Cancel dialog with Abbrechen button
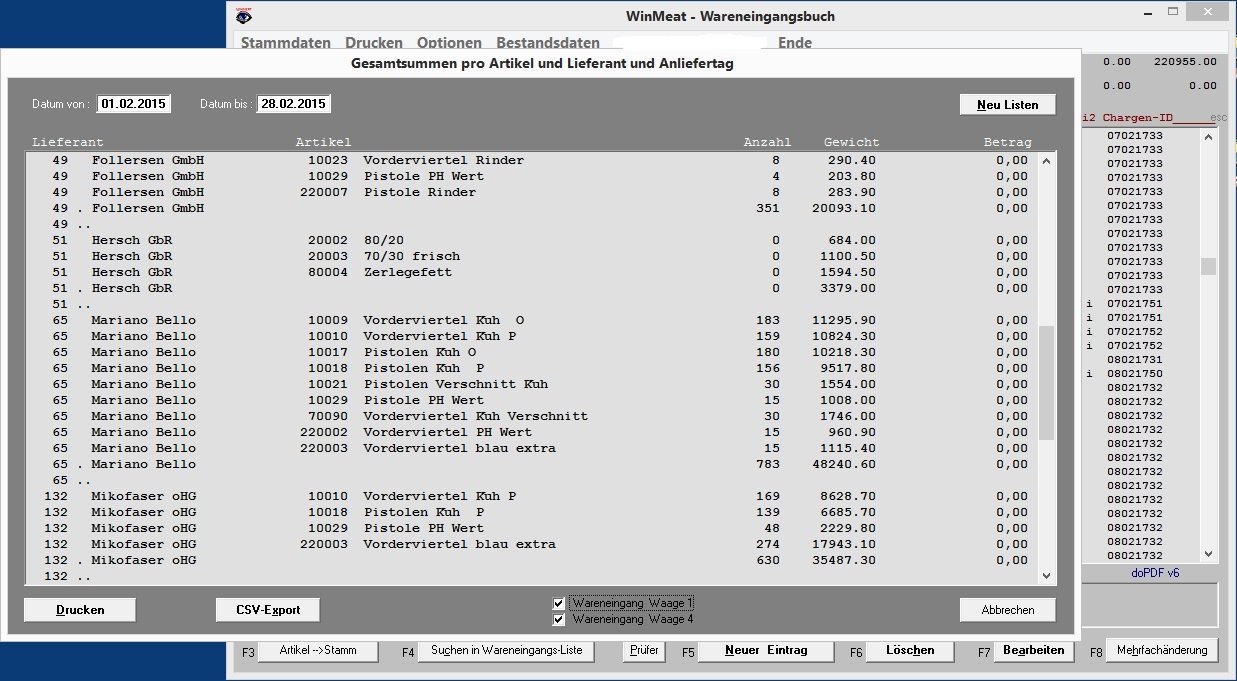 coord(1008,610)
